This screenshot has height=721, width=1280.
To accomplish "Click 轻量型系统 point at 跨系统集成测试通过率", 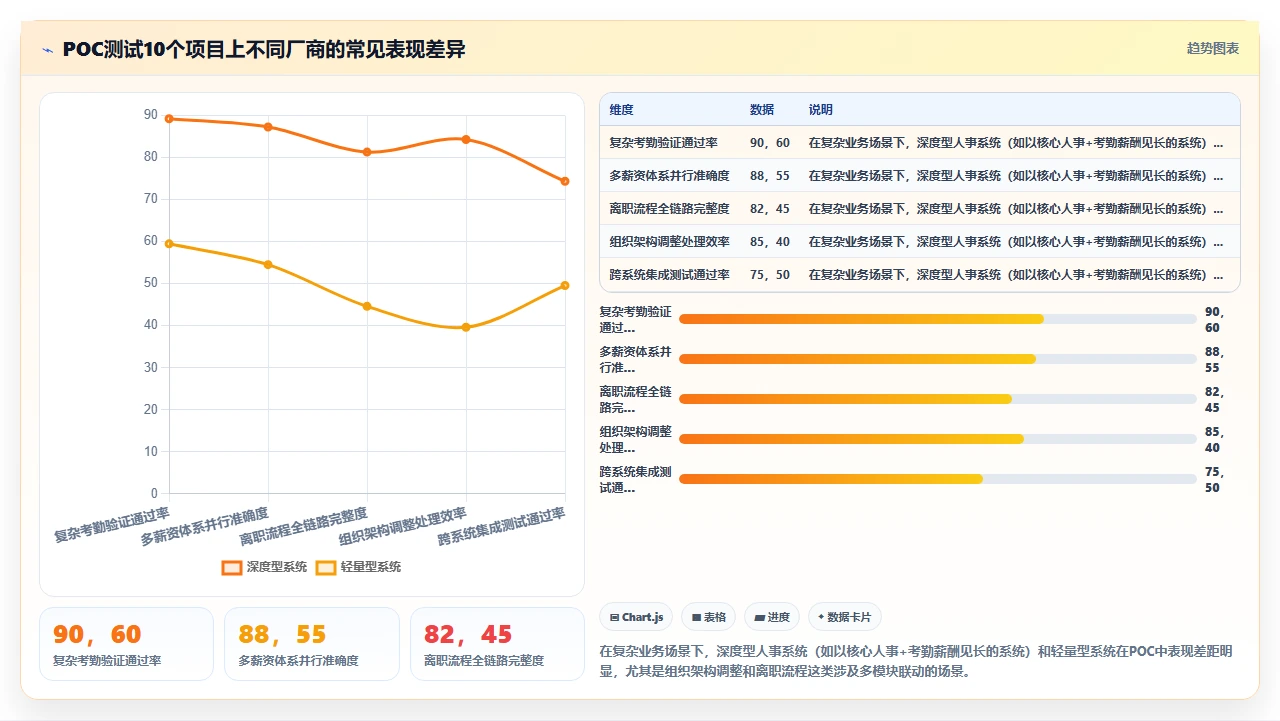I will [565, 285].
